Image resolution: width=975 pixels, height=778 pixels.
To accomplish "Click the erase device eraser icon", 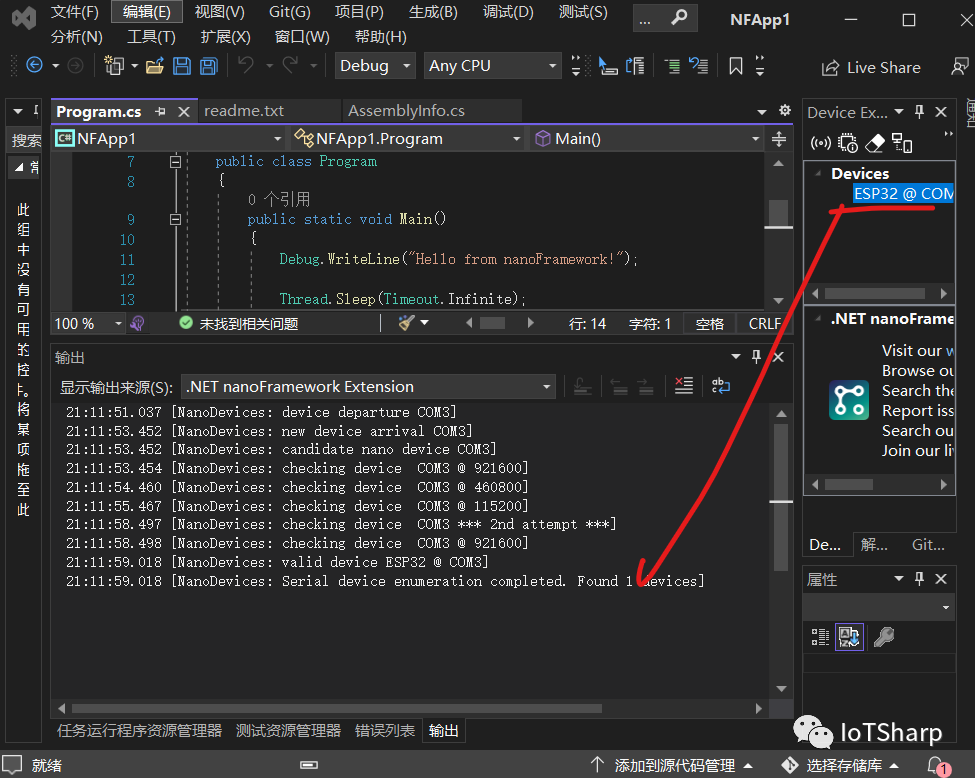I will coord(875,143).
